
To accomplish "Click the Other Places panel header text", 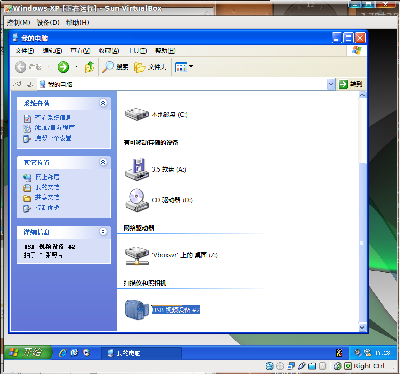I will point(36,163).
